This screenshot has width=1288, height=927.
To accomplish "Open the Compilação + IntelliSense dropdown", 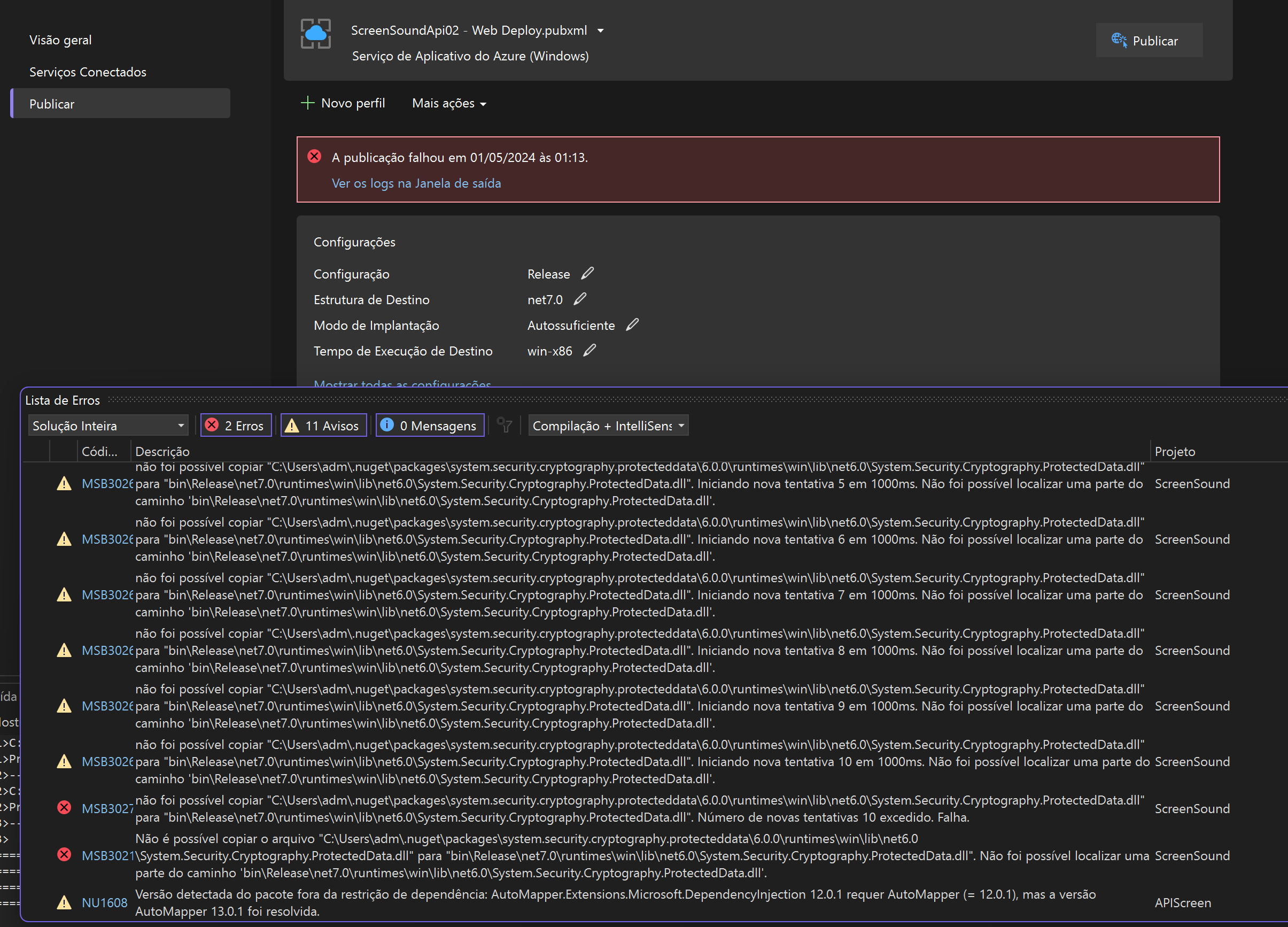I will pos(608,426).
